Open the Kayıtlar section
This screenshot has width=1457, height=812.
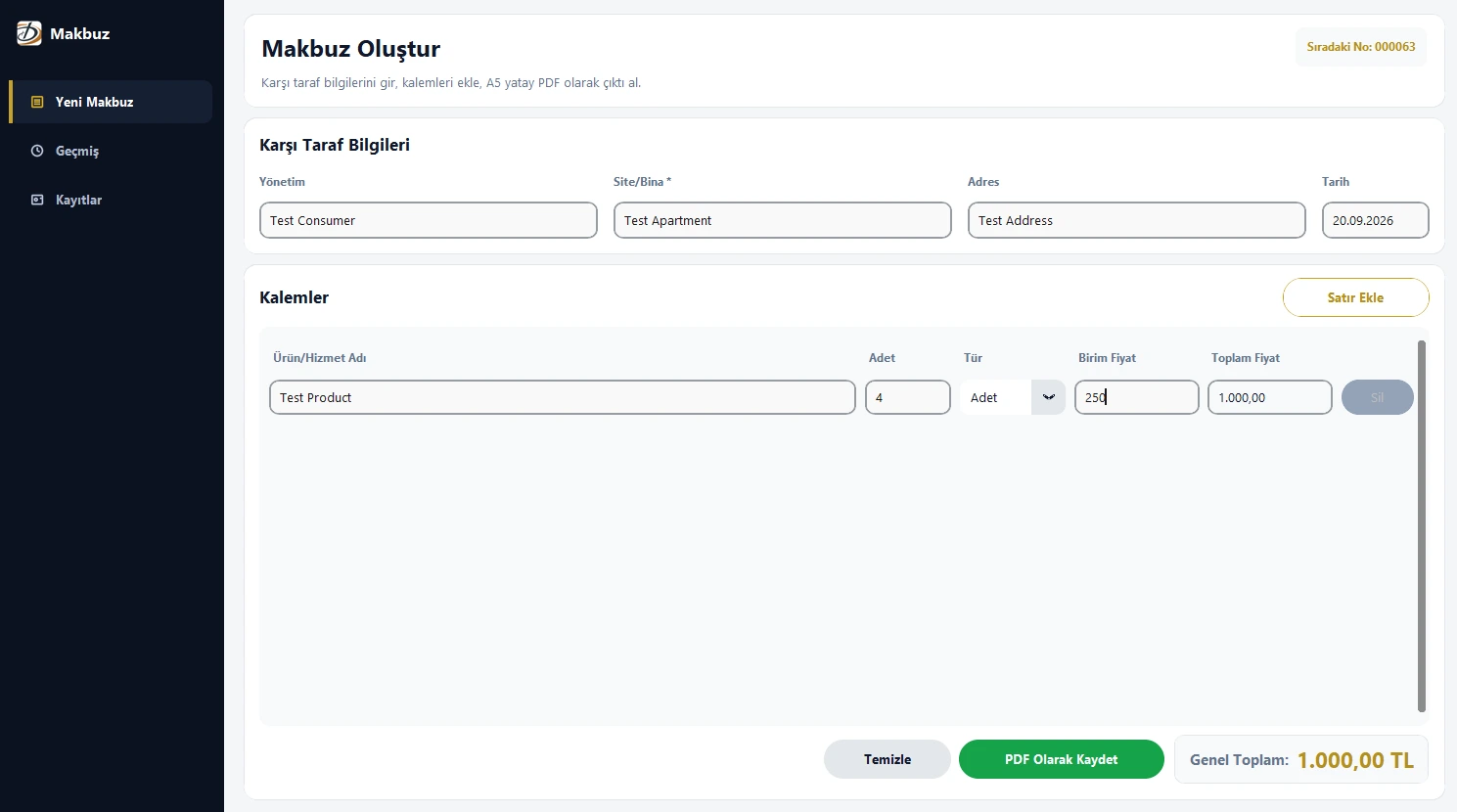(x=111, y=200)
